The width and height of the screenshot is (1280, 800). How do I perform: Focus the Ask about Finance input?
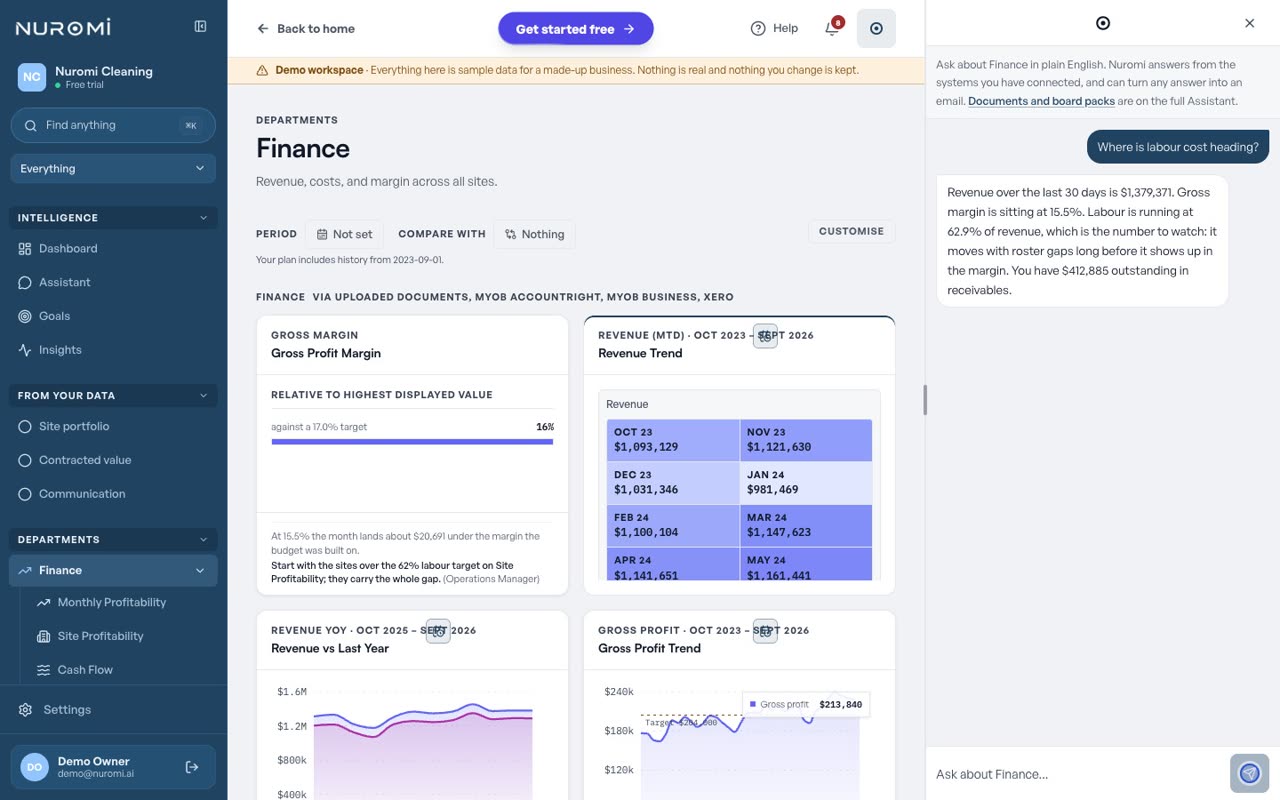click(x=1078, y=774)
